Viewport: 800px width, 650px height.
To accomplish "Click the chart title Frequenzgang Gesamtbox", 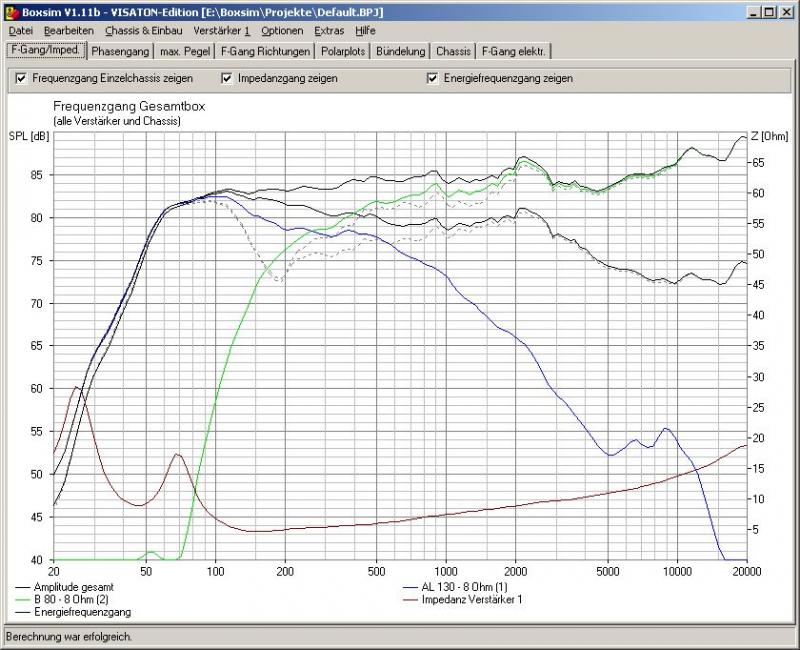I will pyautogui.click(x=129, y=107).
